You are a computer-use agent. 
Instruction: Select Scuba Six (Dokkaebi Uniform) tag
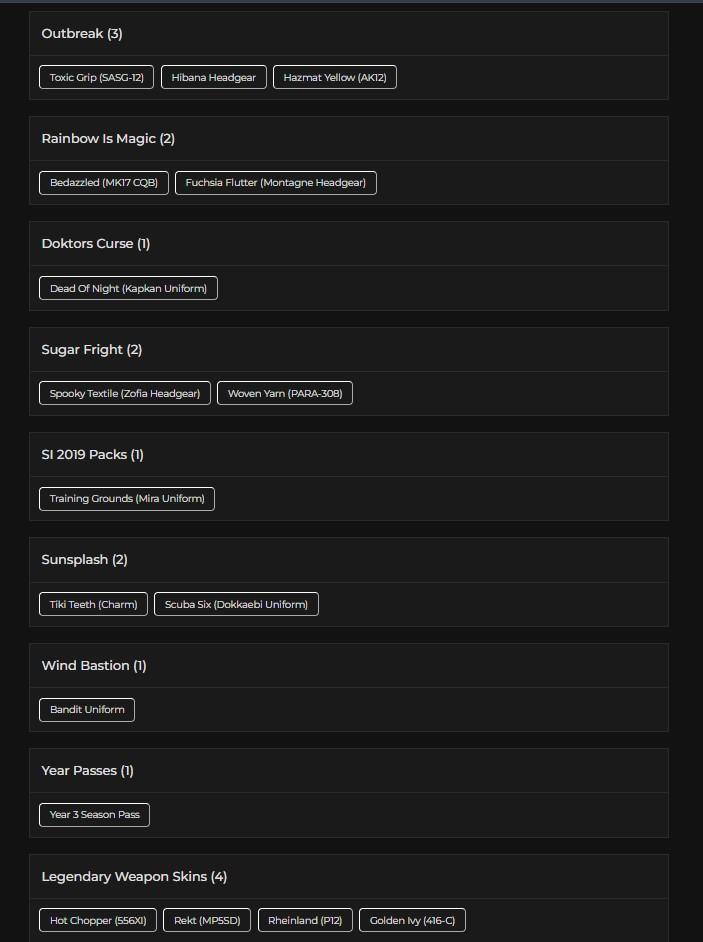236,604
